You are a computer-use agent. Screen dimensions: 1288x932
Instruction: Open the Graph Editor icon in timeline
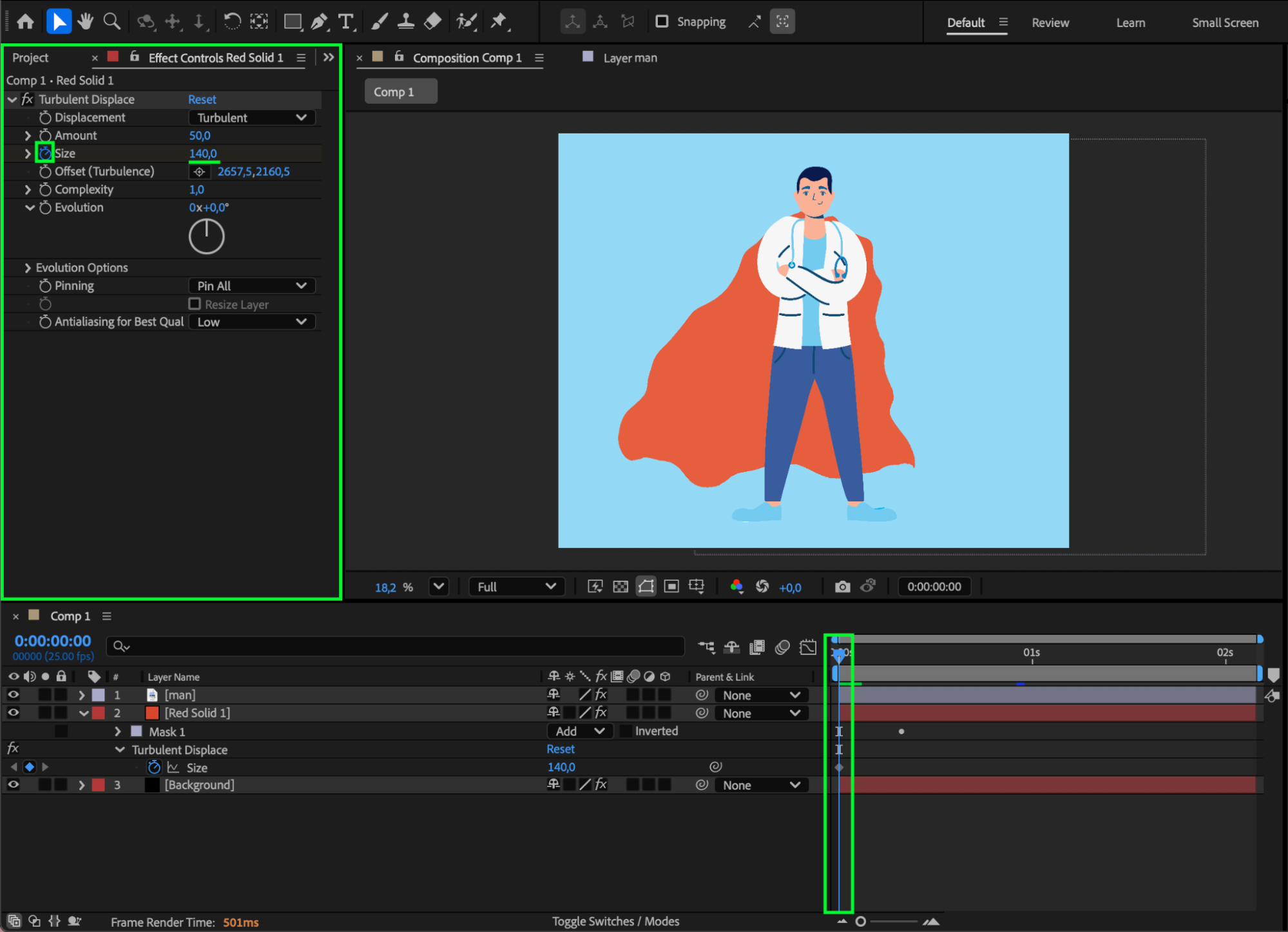(x=808, y=647)
